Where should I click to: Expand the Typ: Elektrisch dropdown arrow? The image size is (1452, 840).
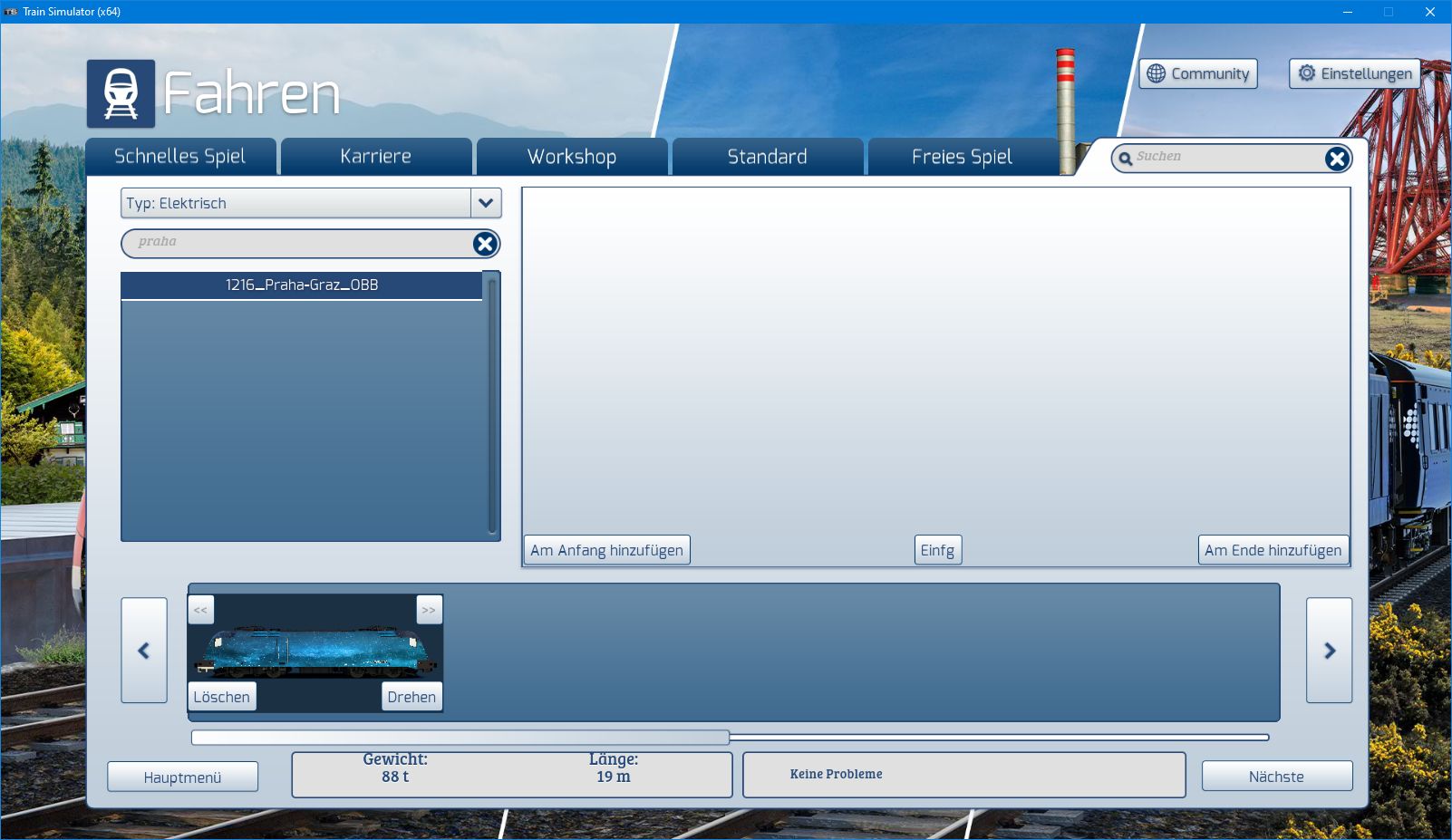pos(486,203)
